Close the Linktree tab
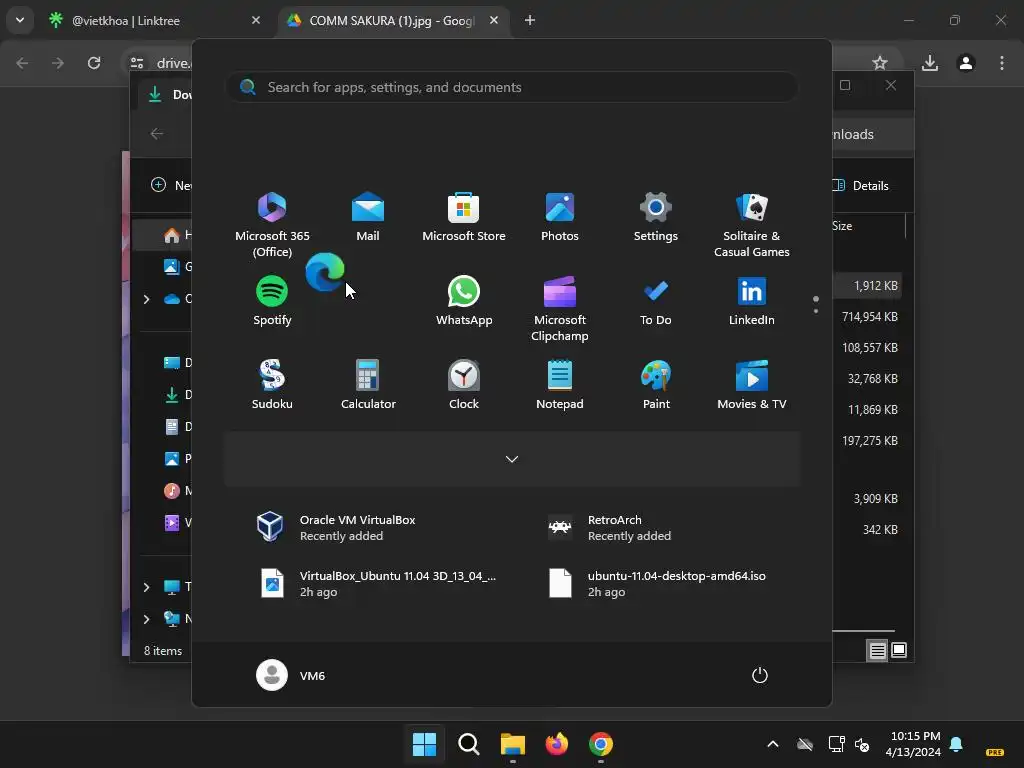Viewport: 1024px width, 768px height. click(256, 21)
